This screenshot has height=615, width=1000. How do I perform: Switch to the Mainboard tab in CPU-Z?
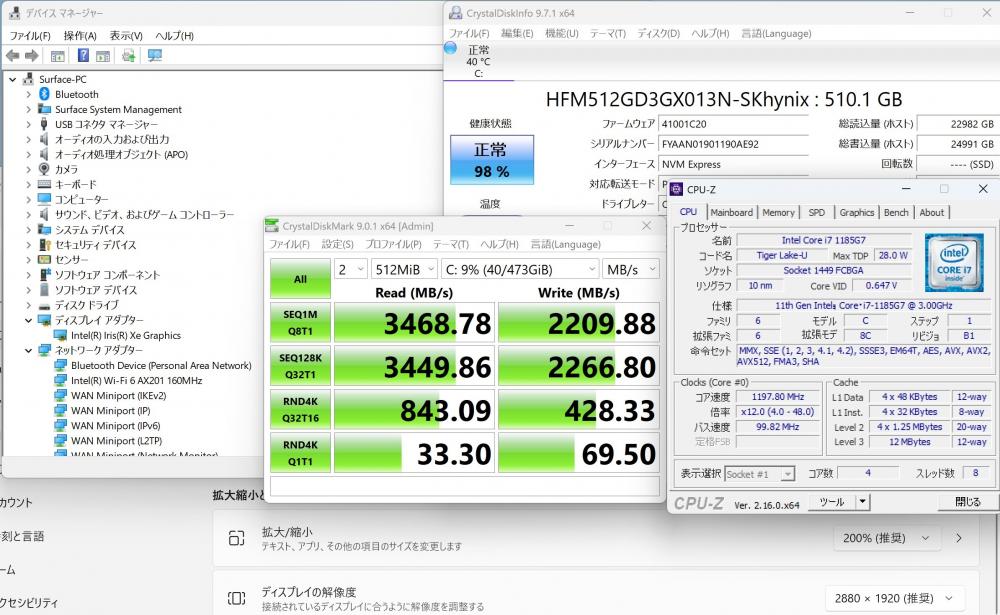(x=732, y=212)
